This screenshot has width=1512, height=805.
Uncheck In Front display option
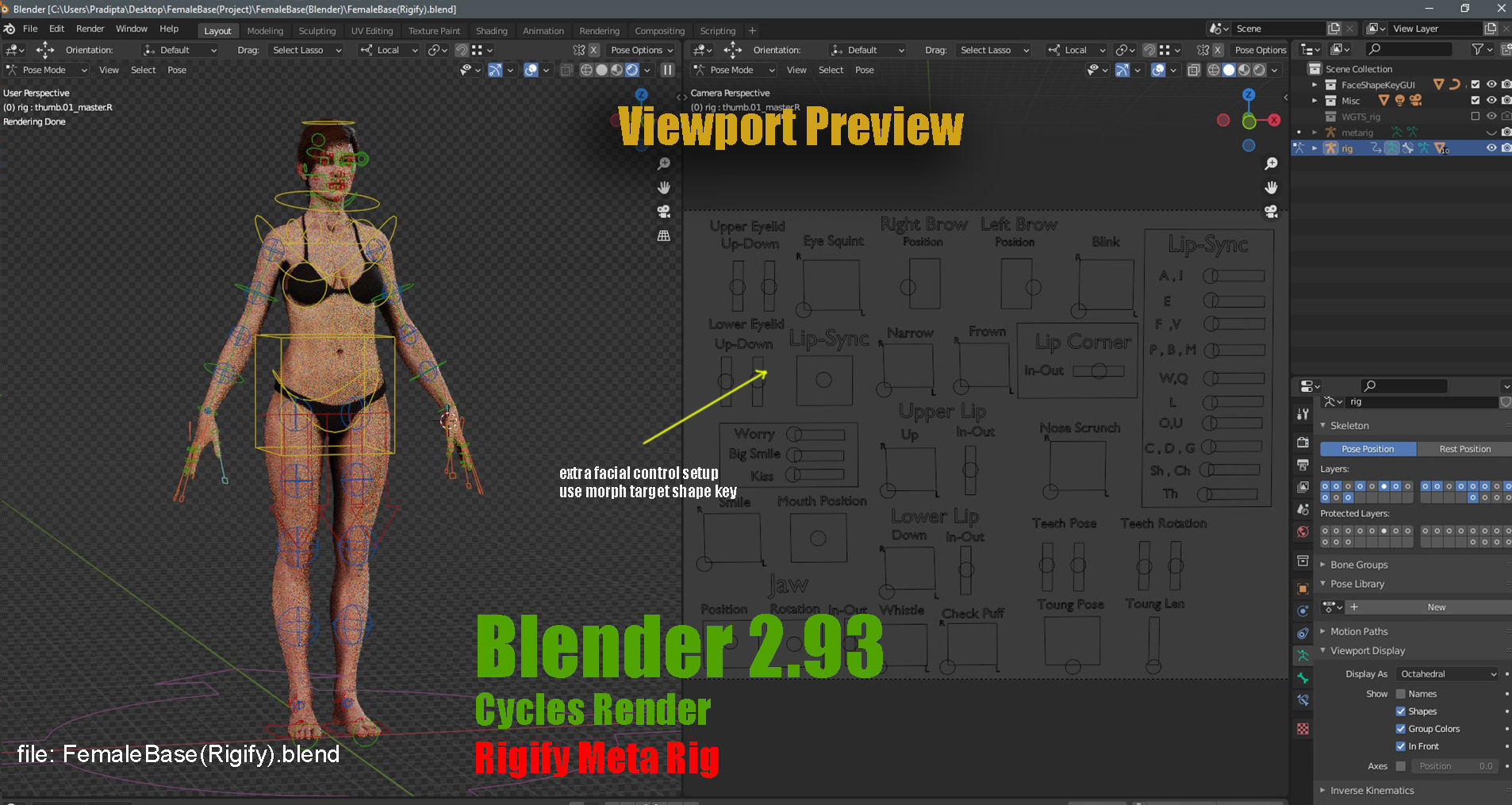tap(1401, 746)
